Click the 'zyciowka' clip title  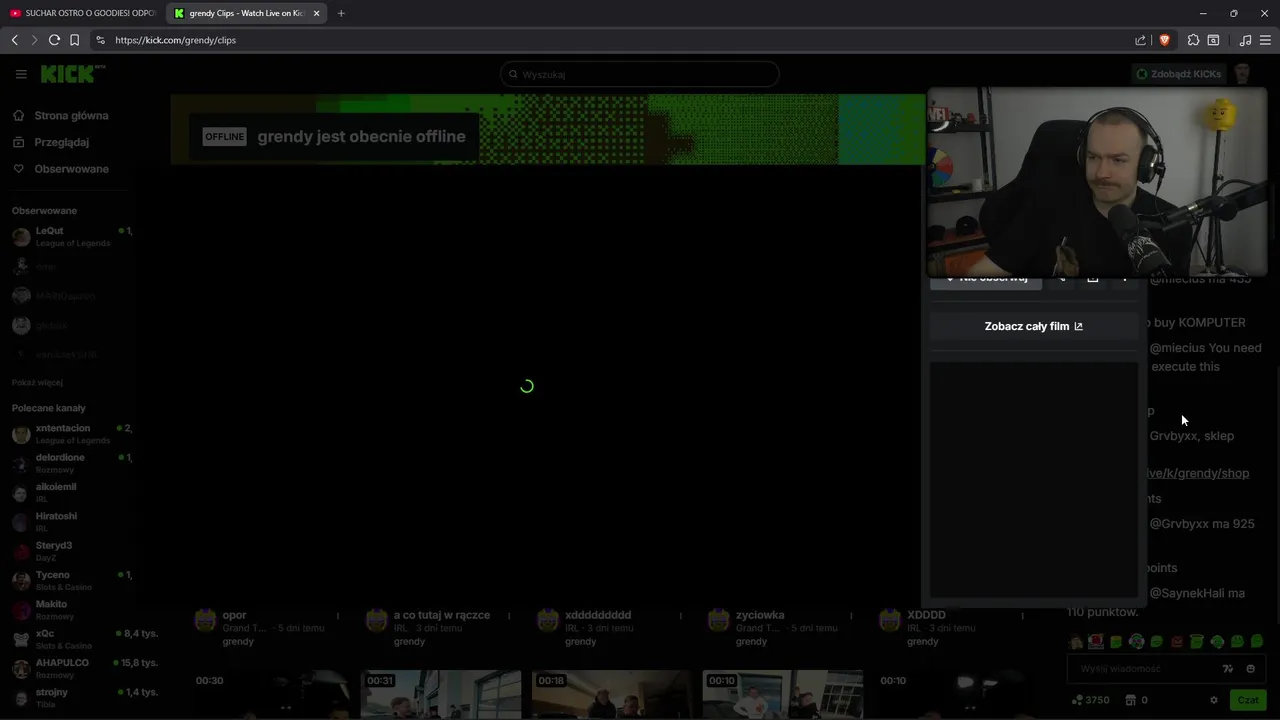[x=760, y=615]
